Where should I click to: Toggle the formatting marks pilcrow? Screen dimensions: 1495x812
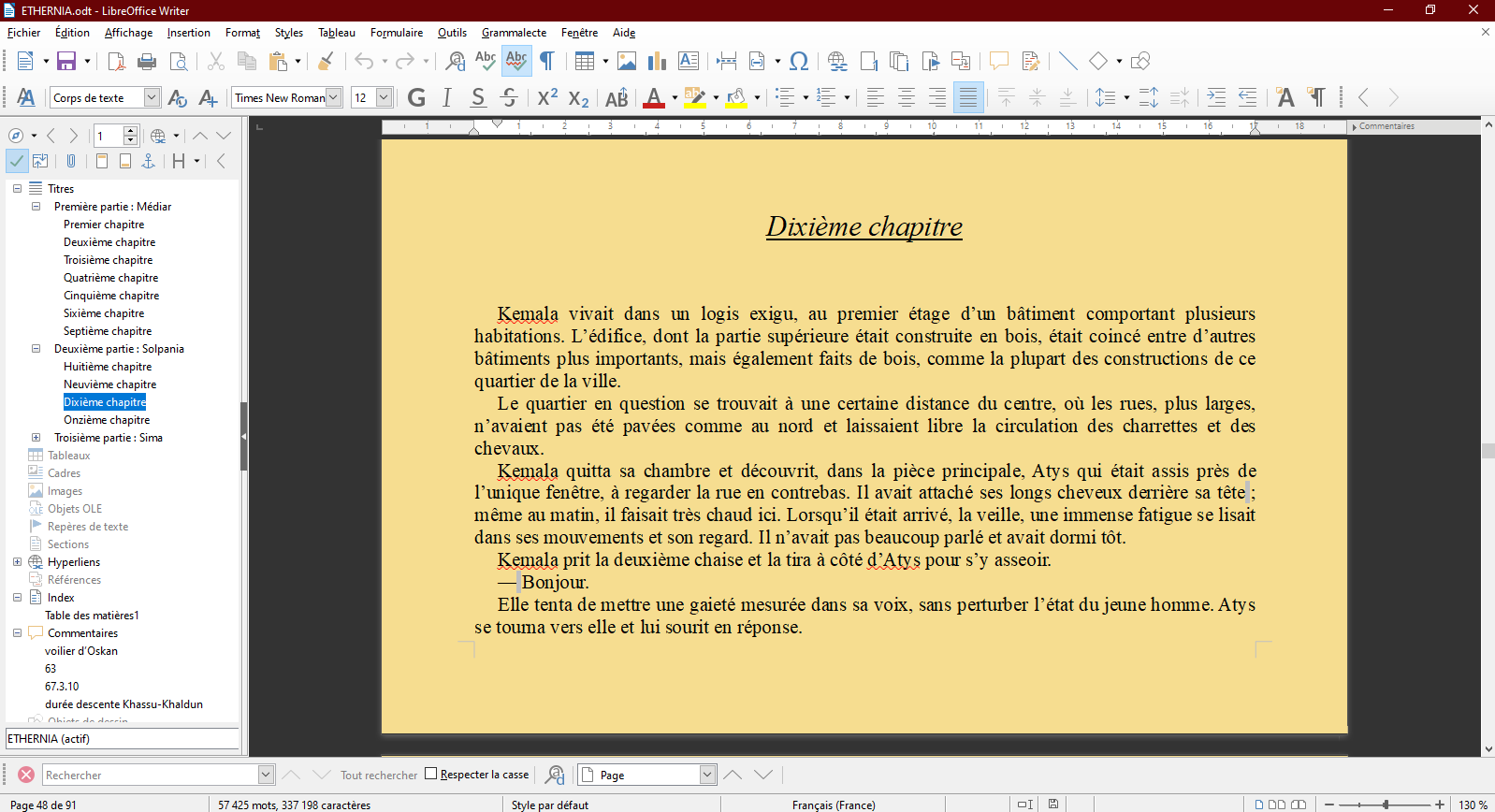(547, 62)
